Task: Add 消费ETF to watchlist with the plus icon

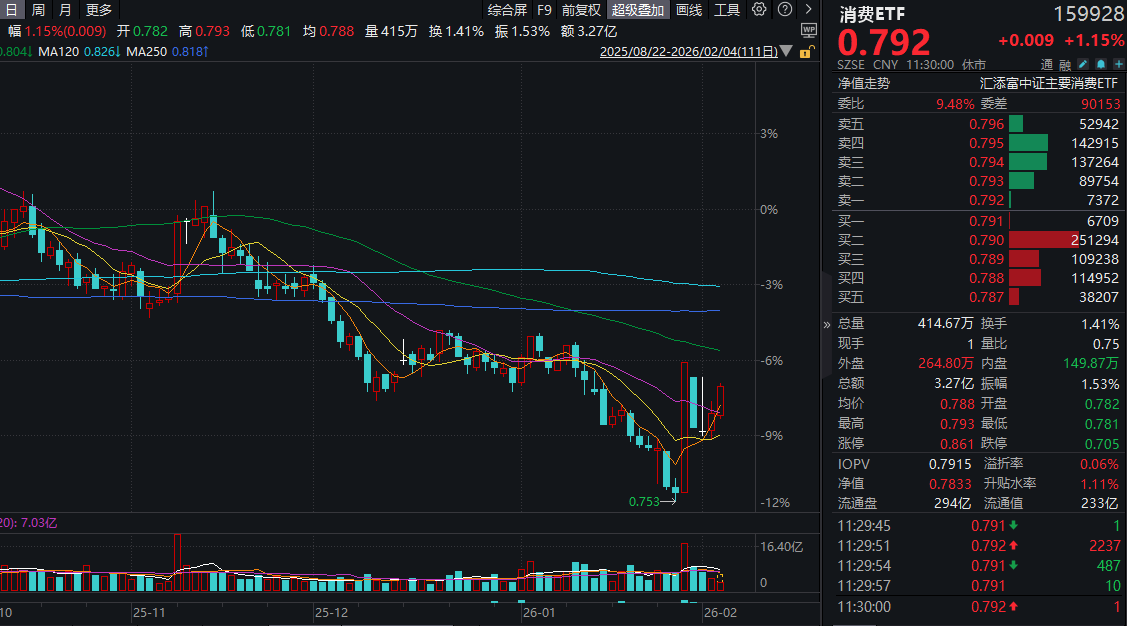Action: click(1121, 64)
